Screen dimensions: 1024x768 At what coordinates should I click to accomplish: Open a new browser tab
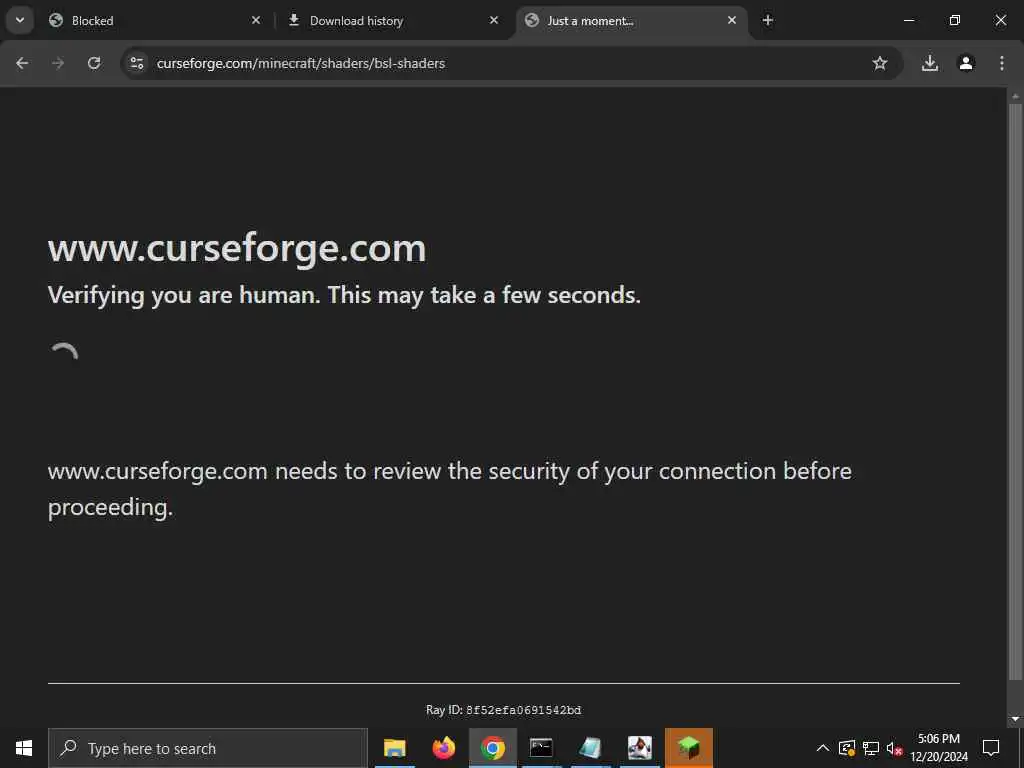pyautogui.click(x=768, y=20)
